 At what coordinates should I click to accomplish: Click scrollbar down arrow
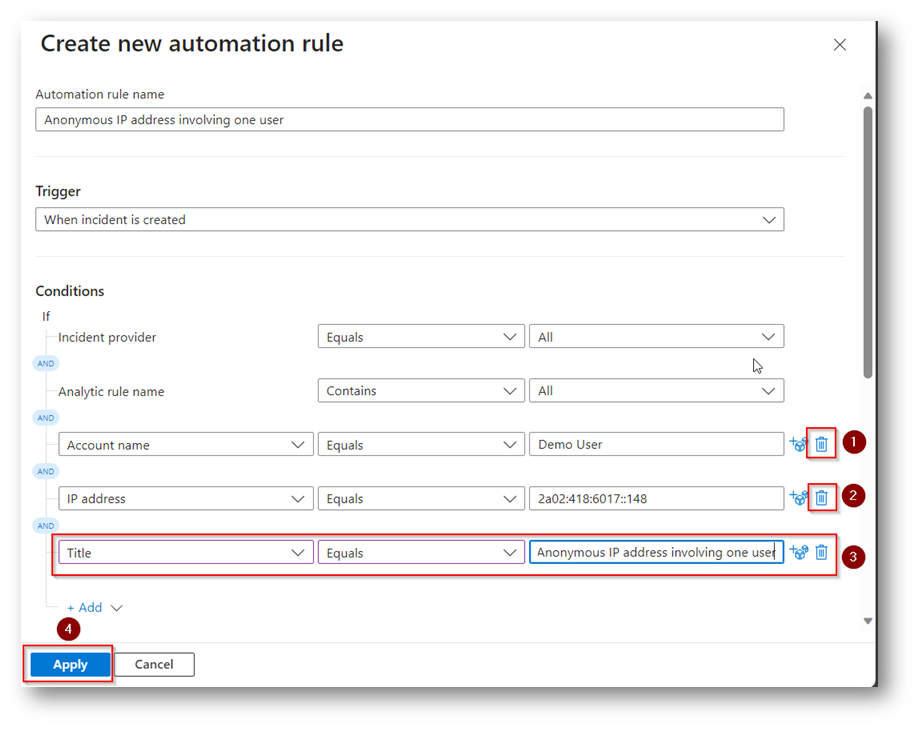click(868, 621)
